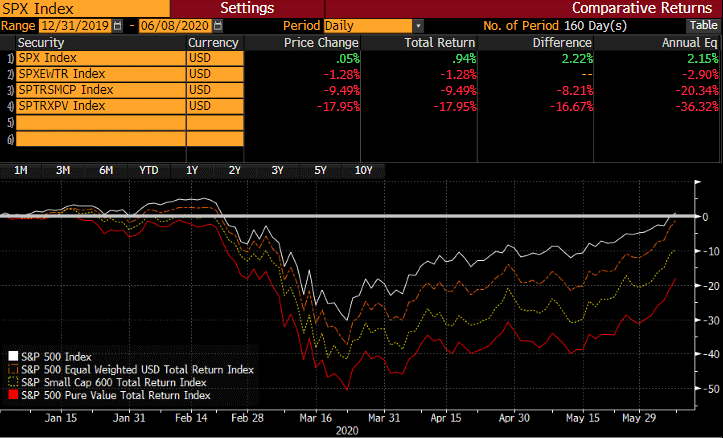This screenshot has height=438, width=723.
Task: Click the Total Return column header
Action: pos(439,43)
